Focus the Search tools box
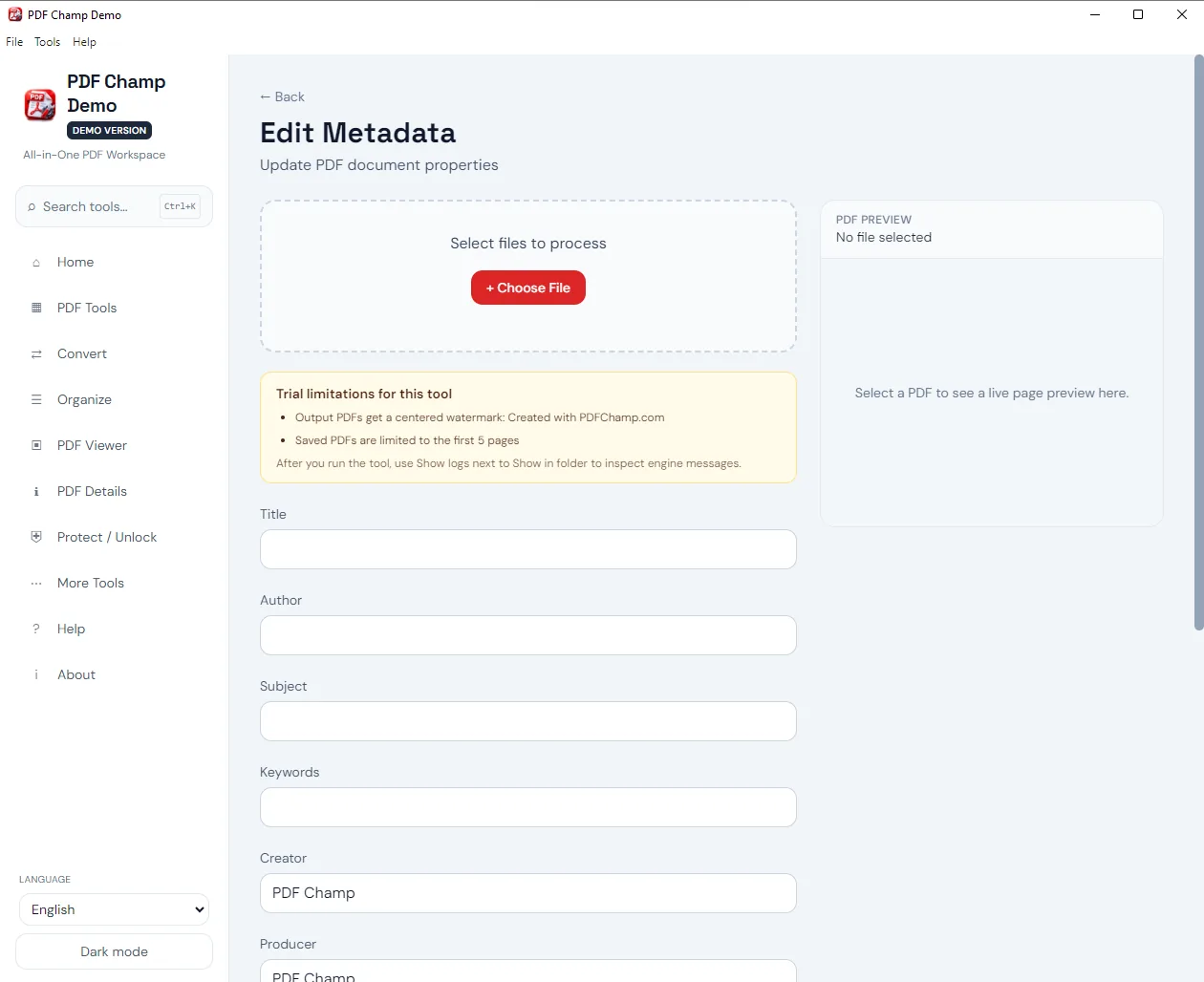Screen dimensions: 1204x982 (x=114, y=206)
